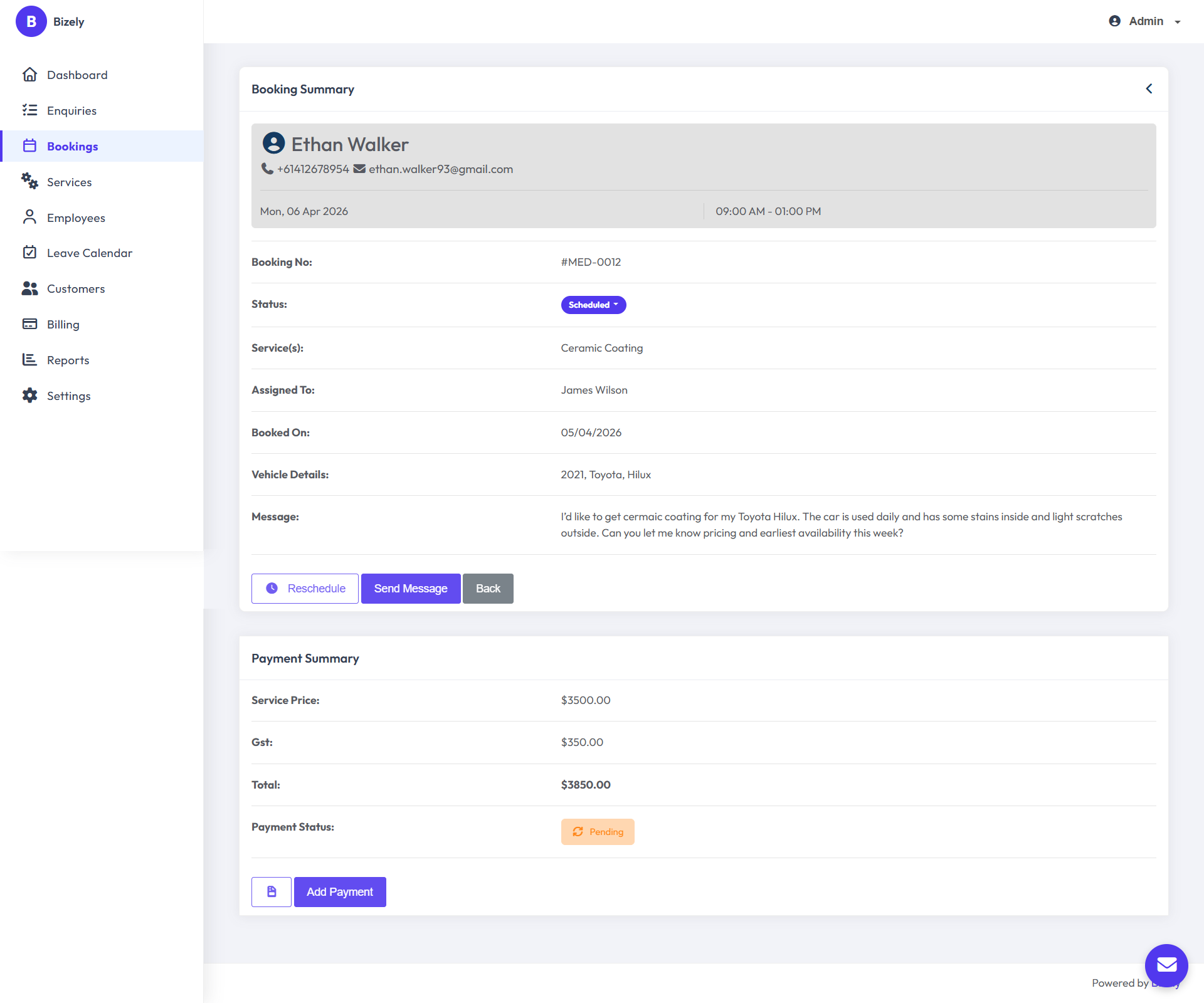This screenshot has height=1003, width=1204.
Task: Click the Bookings calendar icon
Action: pyautogui.click(x=29, y=146)
